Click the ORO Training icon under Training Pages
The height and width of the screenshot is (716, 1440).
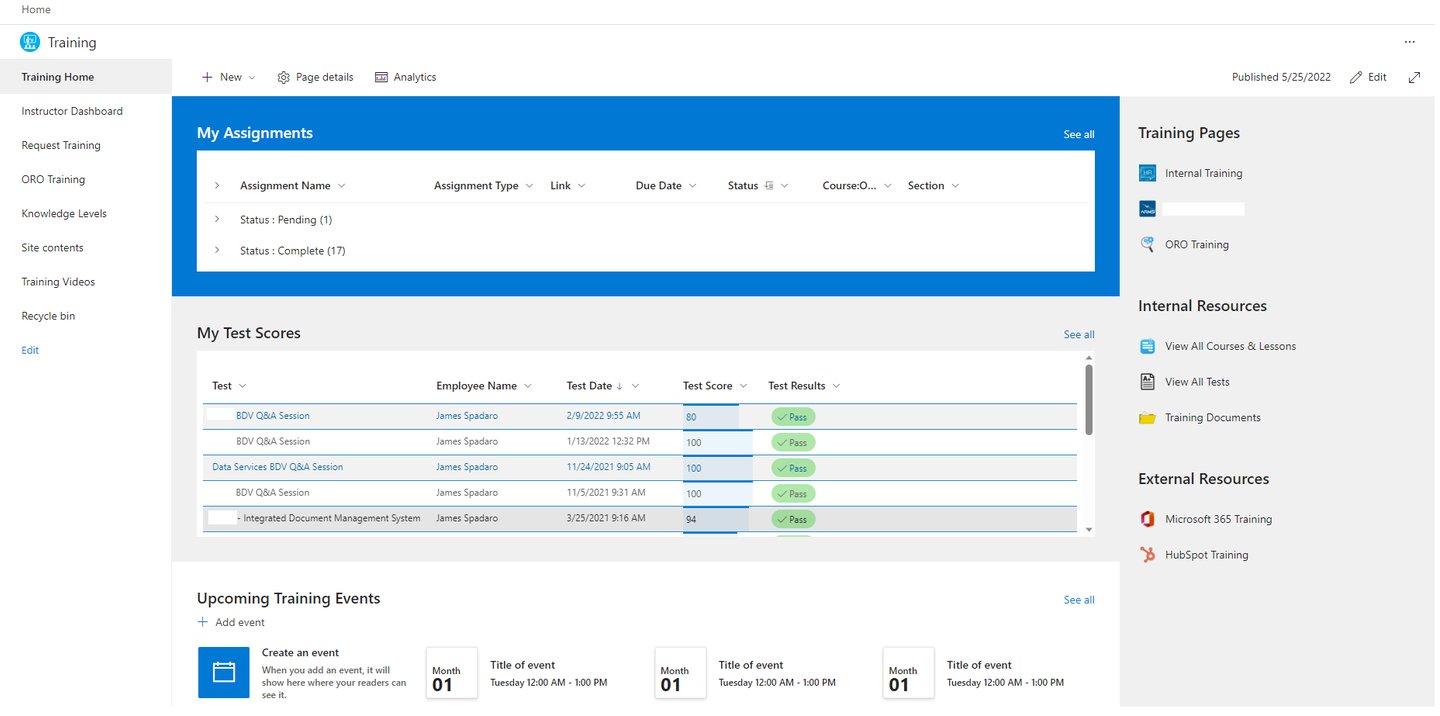tap(1146, 244)
